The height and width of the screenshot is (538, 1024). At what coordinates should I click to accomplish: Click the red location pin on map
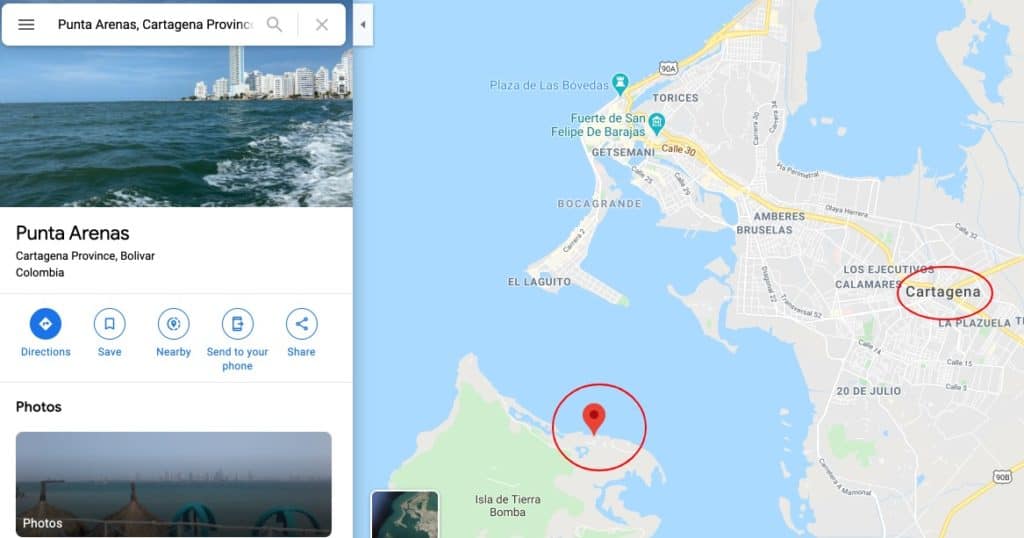594,419
